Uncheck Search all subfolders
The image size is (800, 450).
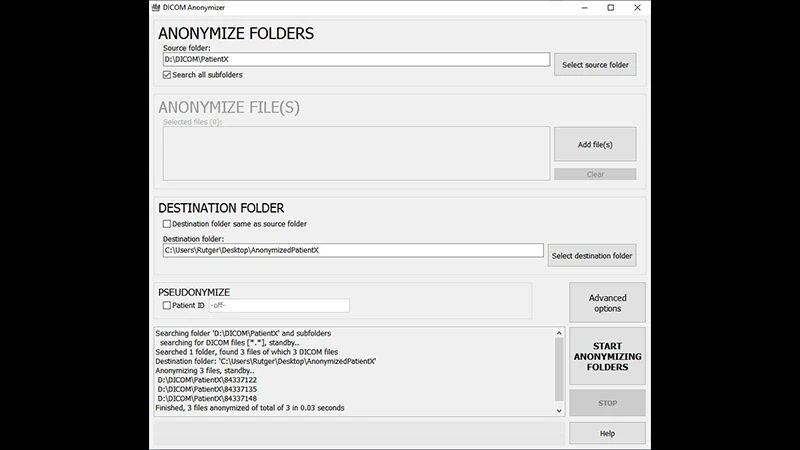point(167,75)
